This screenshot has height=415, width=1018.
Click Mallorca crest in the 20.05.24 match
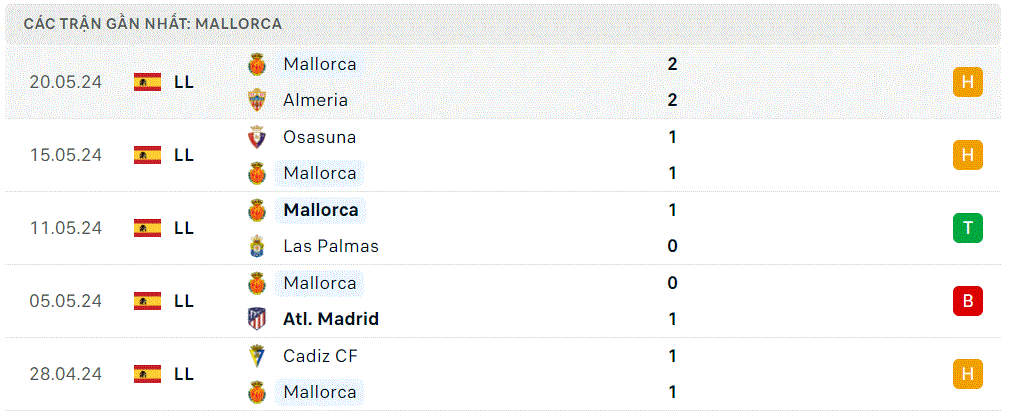coord(258,64)
